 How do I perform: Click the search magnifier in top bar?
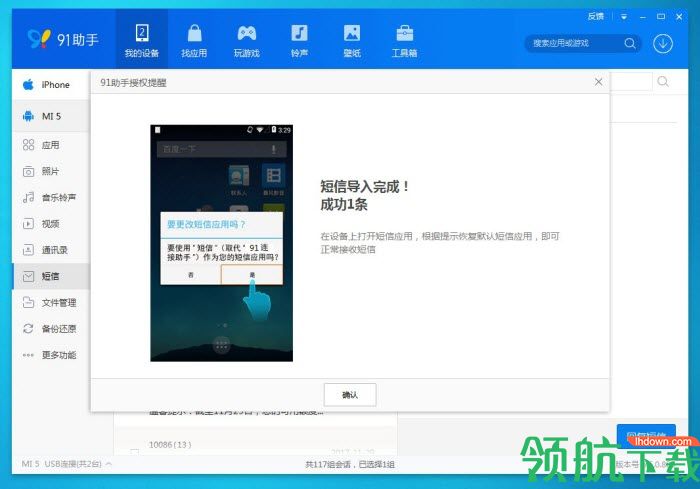pyautogui.click(x=629, y=43)
